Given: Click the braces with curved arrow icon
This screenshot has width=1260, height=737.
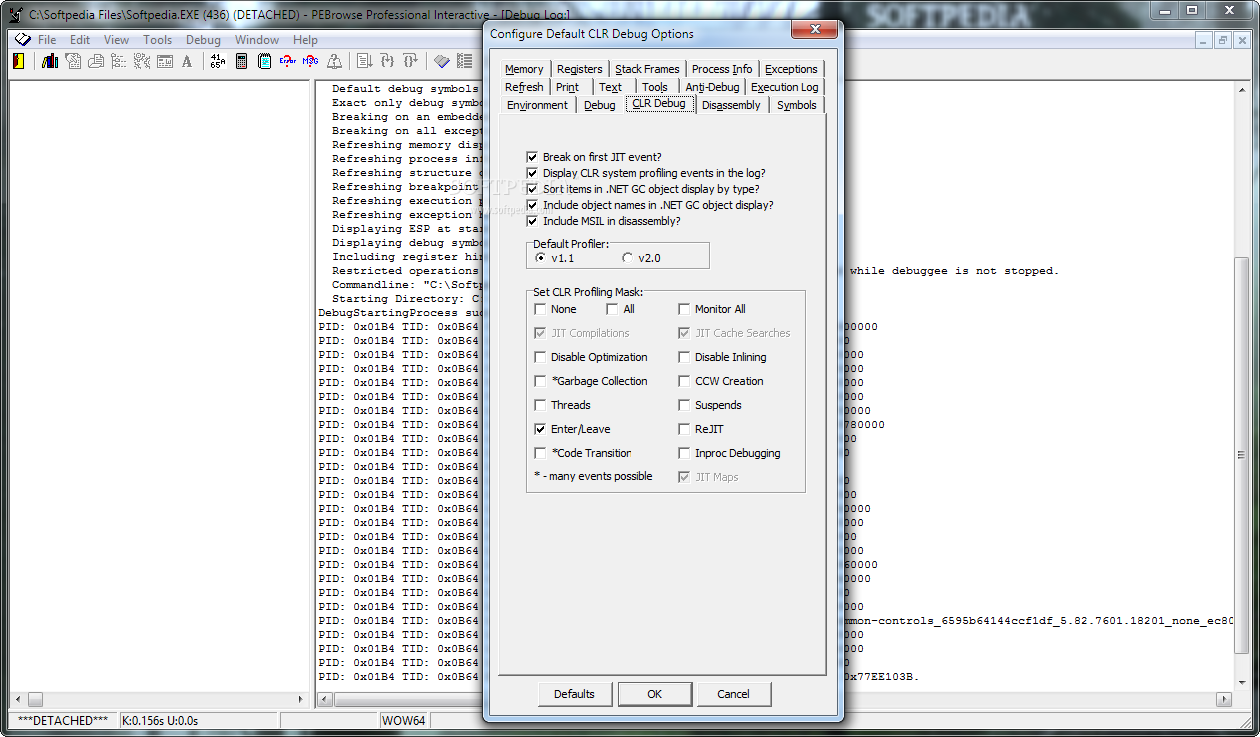Looking at the screenshot, I should click(387, 61).
